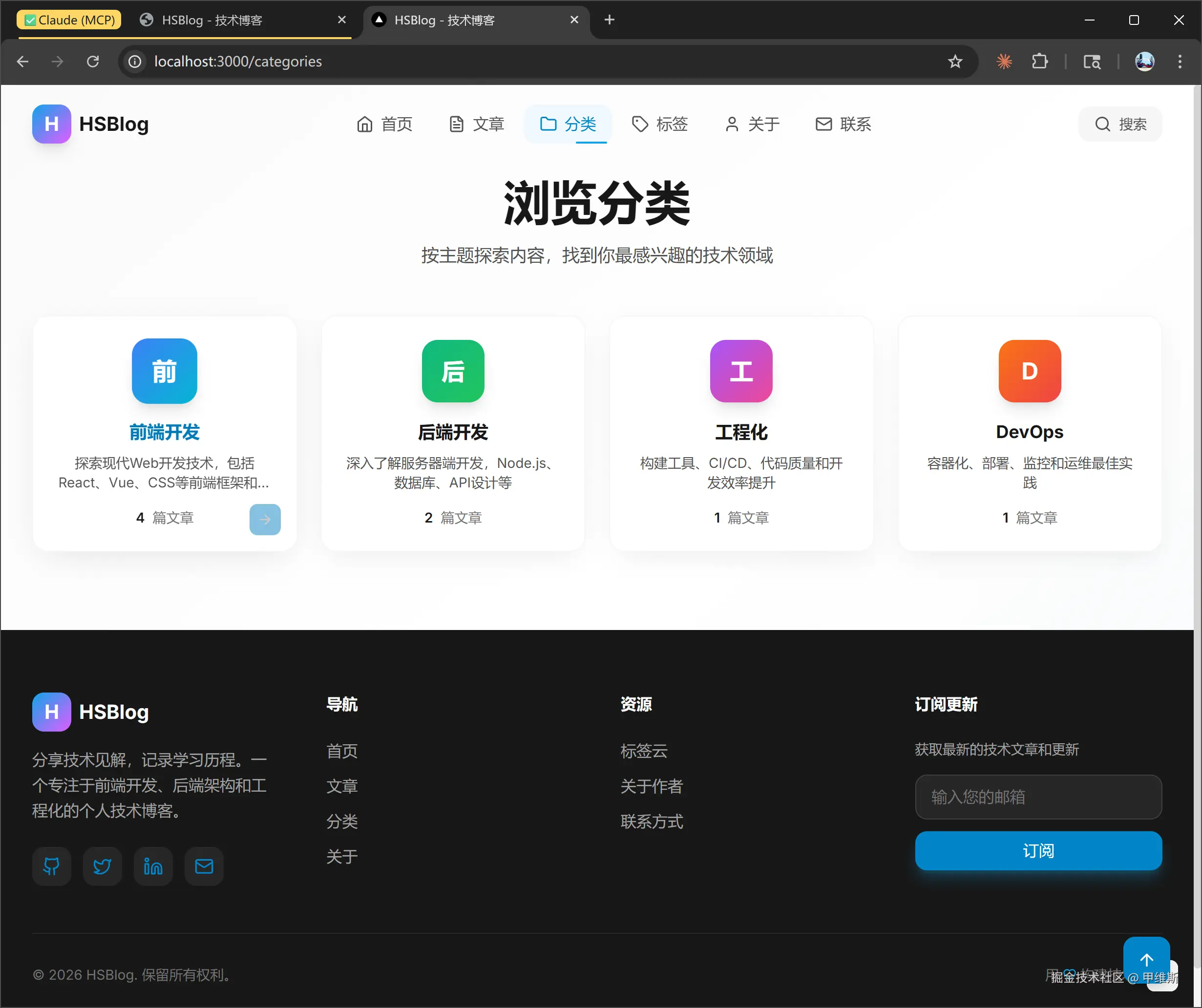The width and height of the screenshot is (1202, 1008).
Task: Open the 关于作者 footer link
Action: 652,786
